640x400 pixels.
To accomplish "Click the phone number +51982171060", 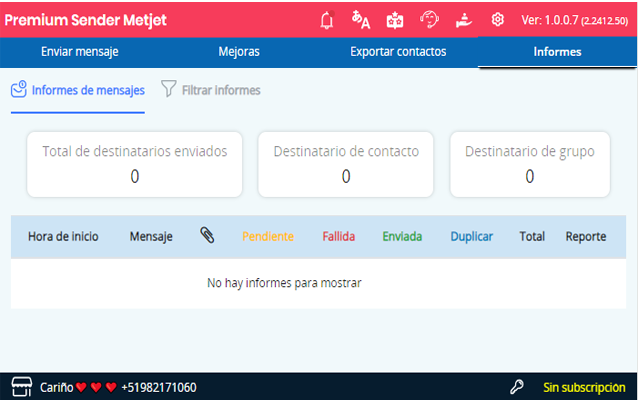I will [x=159, y=387].
